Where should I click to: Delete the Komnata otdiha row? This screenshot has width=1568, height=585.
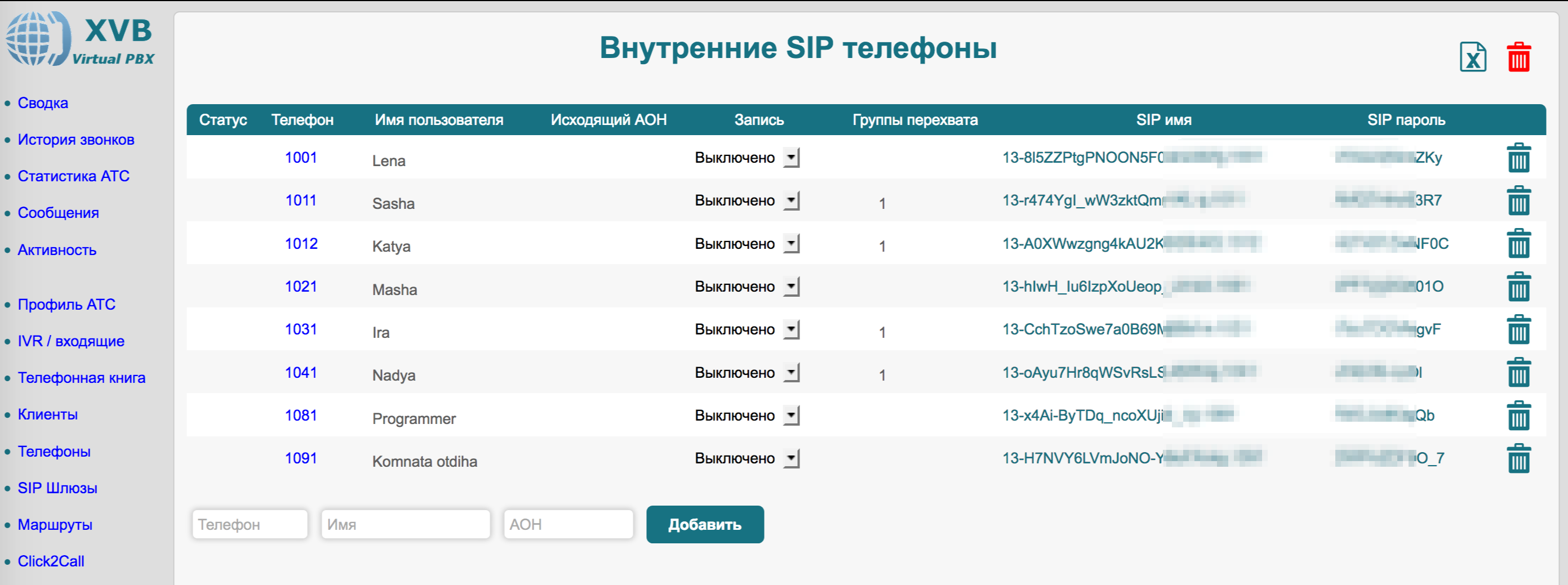(1518, 458)
